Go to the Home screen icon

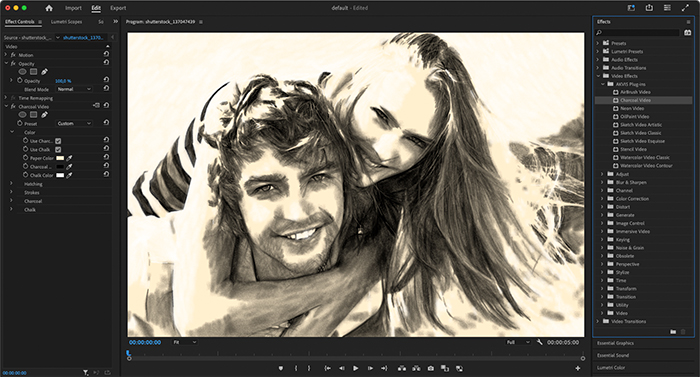49,8
